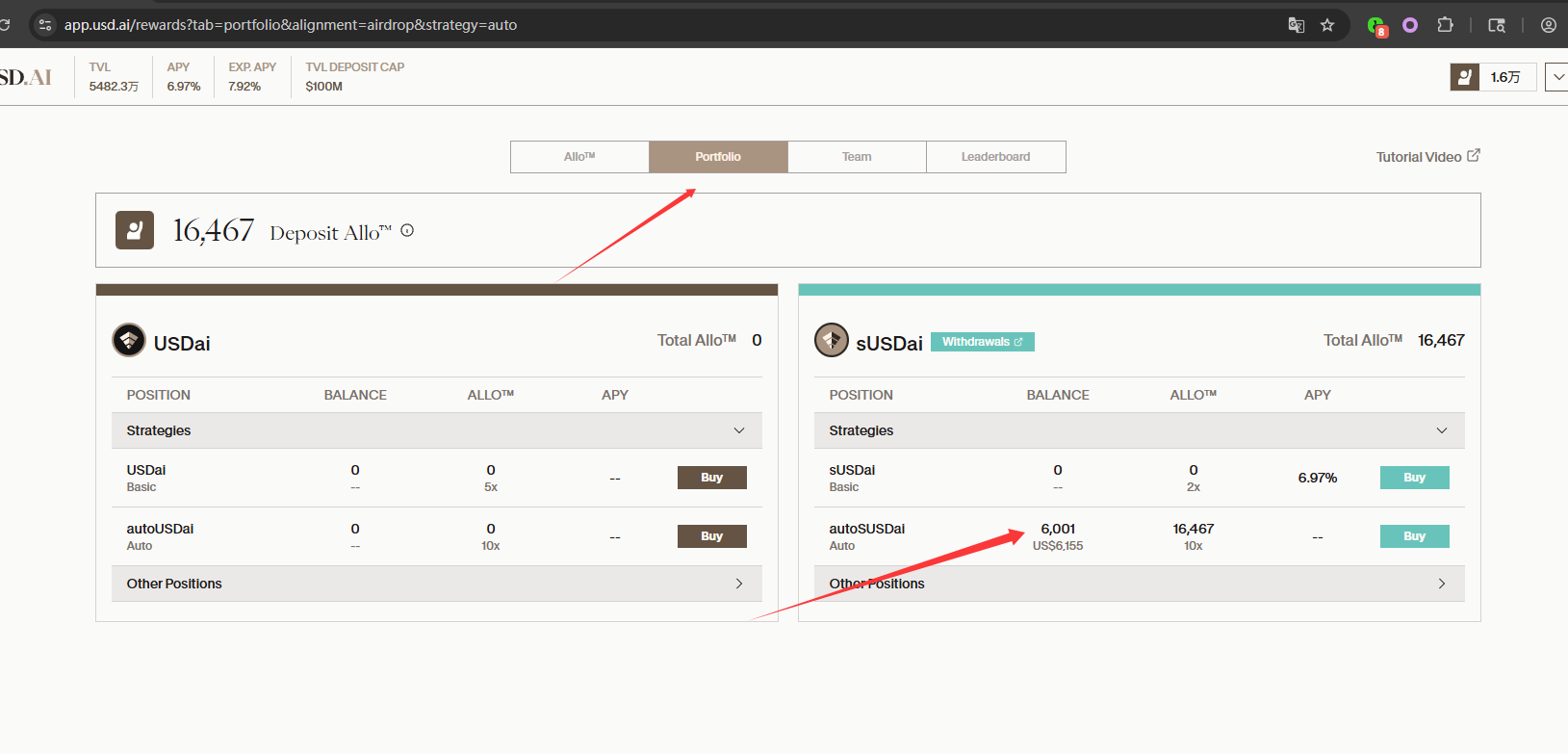Click the 2x multiplier in sUSDai row

[x=1194, y=487]
